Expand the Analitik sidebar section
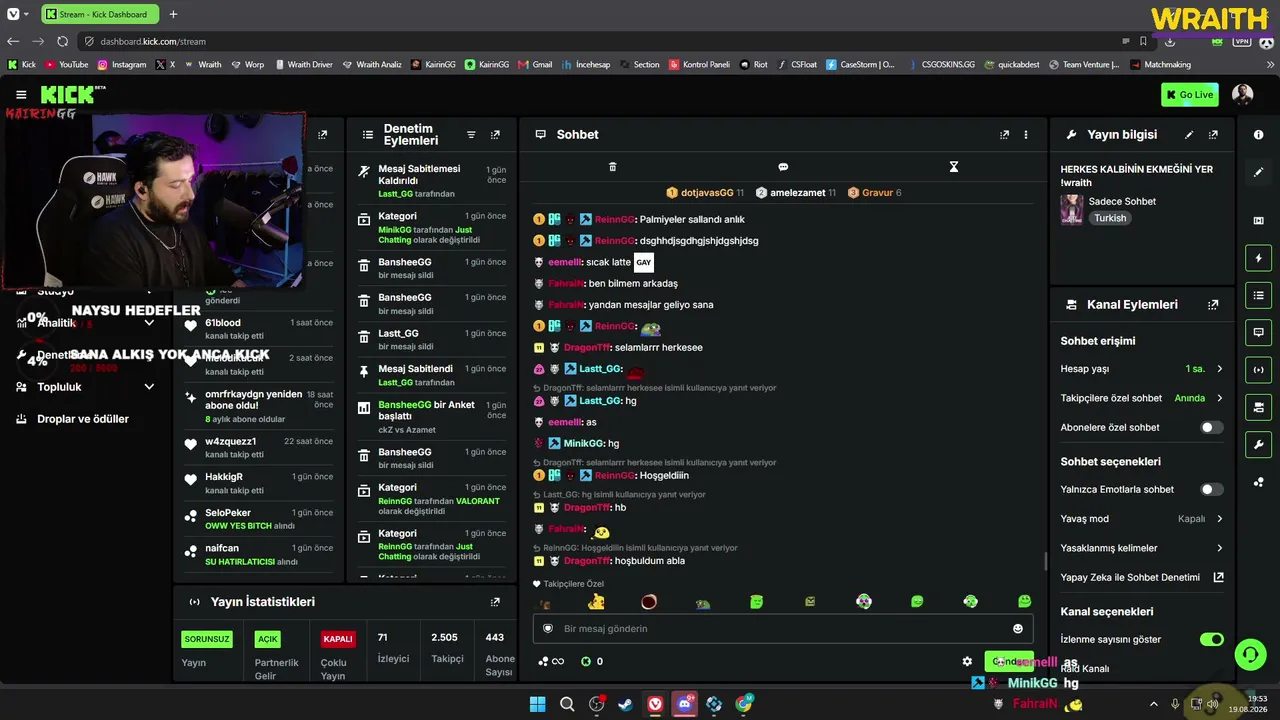Viewport: 1280px width, 720px height. [x=149, y=323]
